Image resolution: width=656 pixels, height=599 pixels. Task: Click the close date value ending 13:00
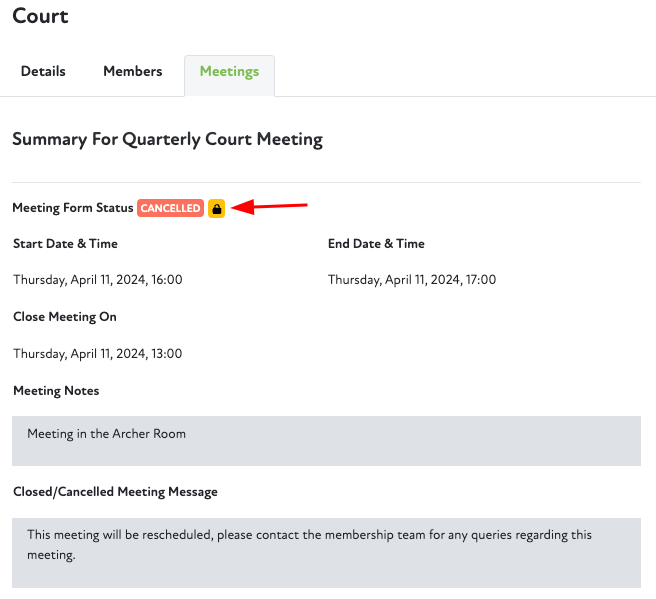tap(97, 353)
